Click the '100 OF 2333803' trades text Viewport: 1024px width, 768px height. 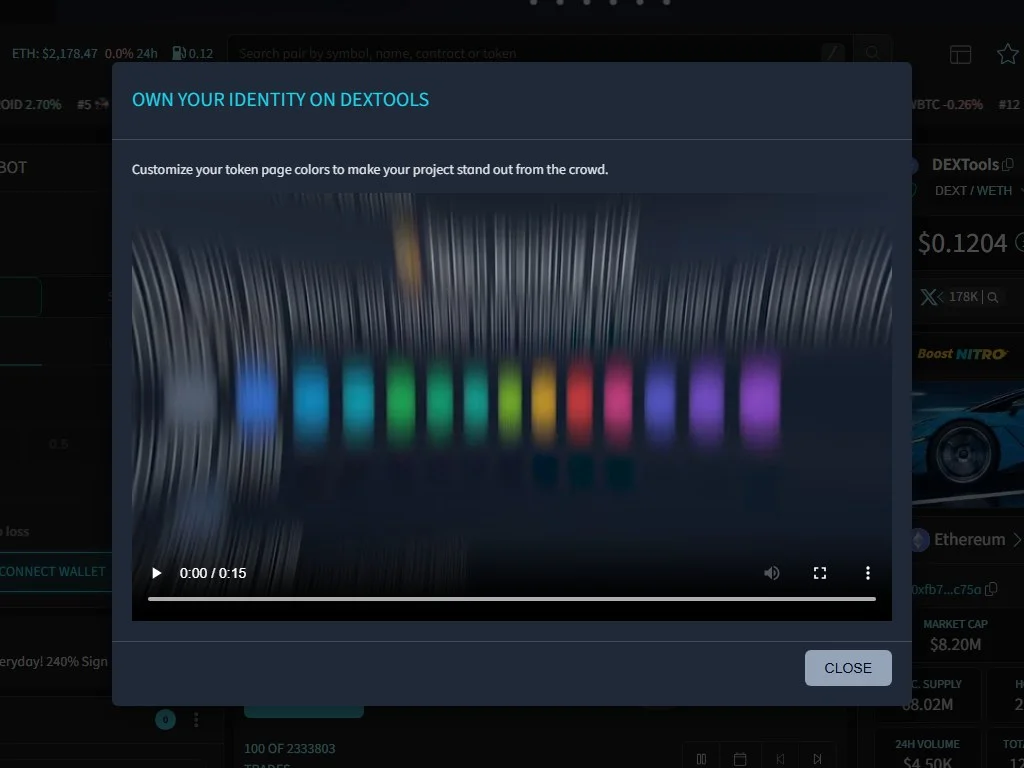289,748
